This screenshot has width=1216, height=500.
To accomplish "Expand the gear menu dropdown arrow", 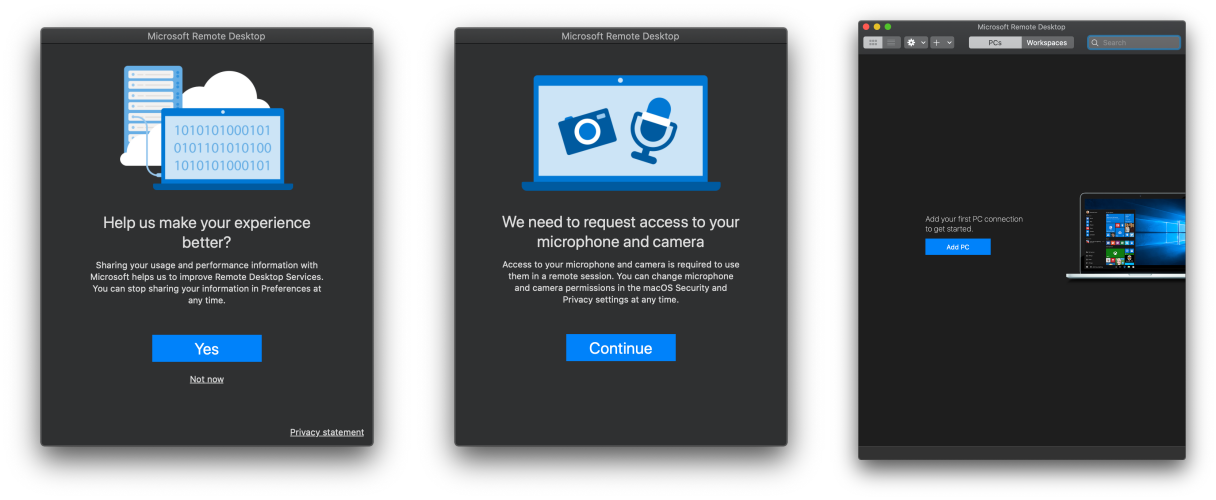I will (x=923, y=43).
